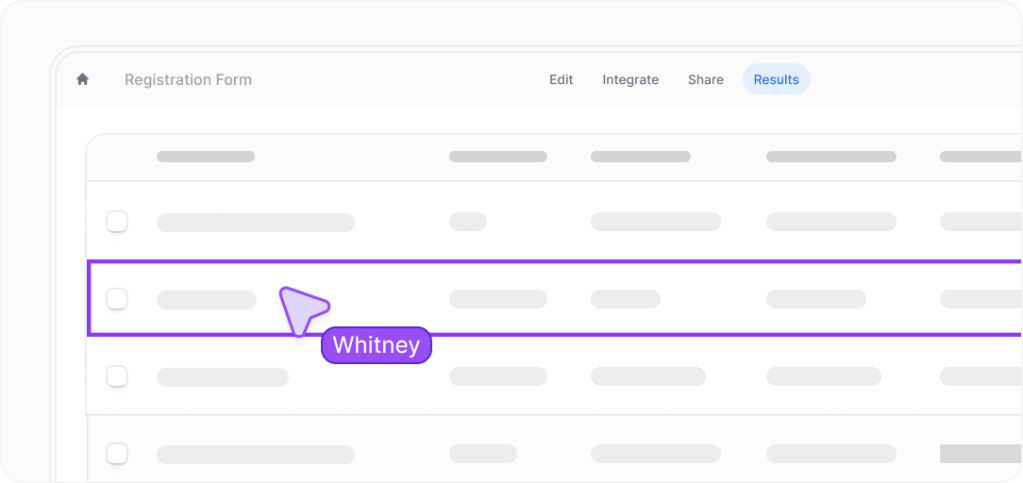Click the third row's name placeholder
Image resolution: width=1023 pixels, height=483 pixels.
coord(222,377)
